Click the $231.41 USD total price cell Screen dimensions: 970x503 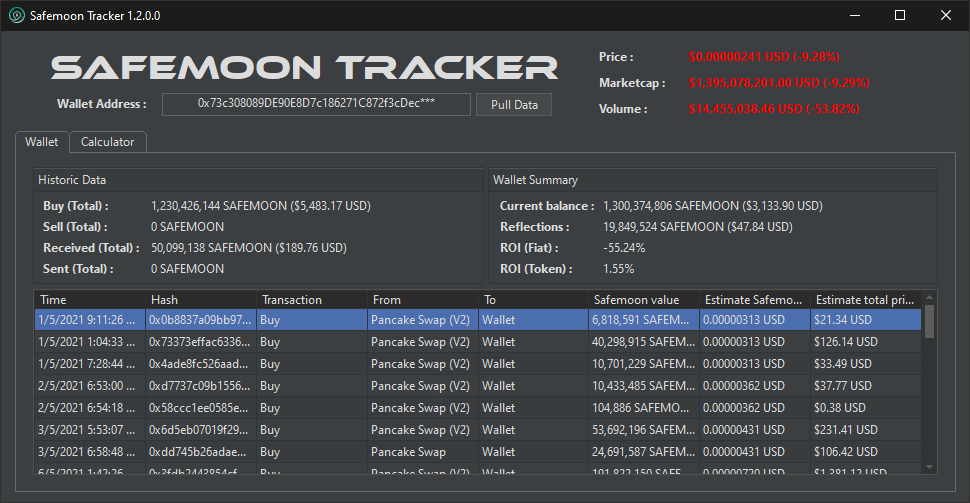click(x=866, y=429)
